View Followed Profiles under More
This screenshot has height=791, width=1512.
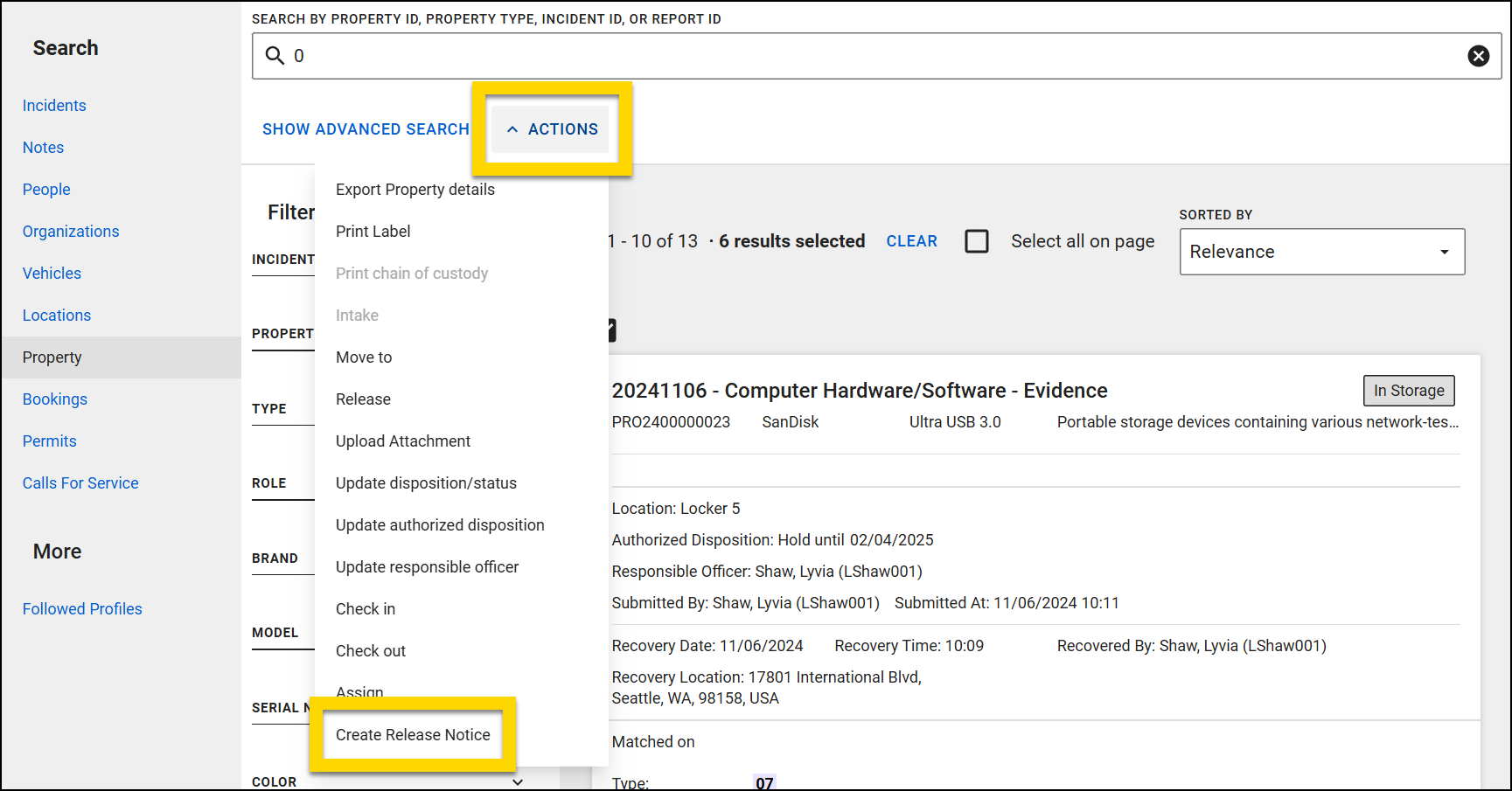[x=82, y=608]
